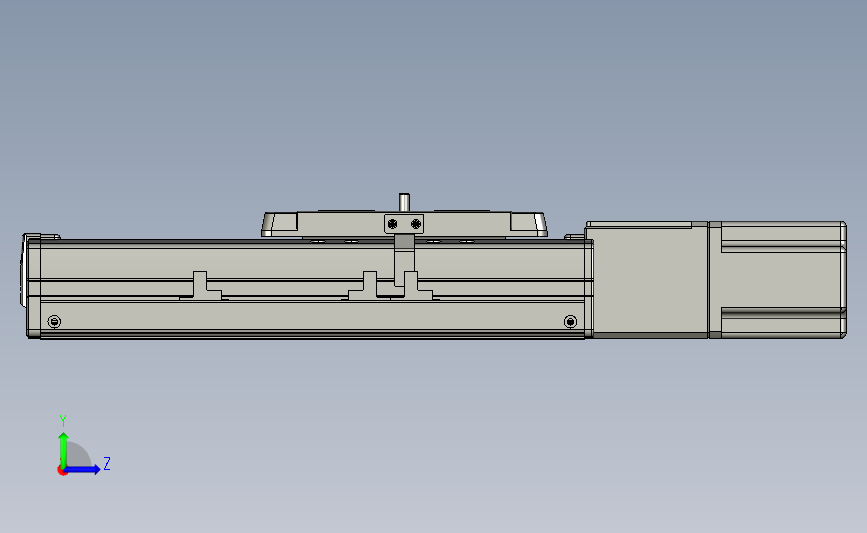This screenshot has width=867, height=533.
Task: Select the lower side cover of the rail
Action: [x=312, y=316]
